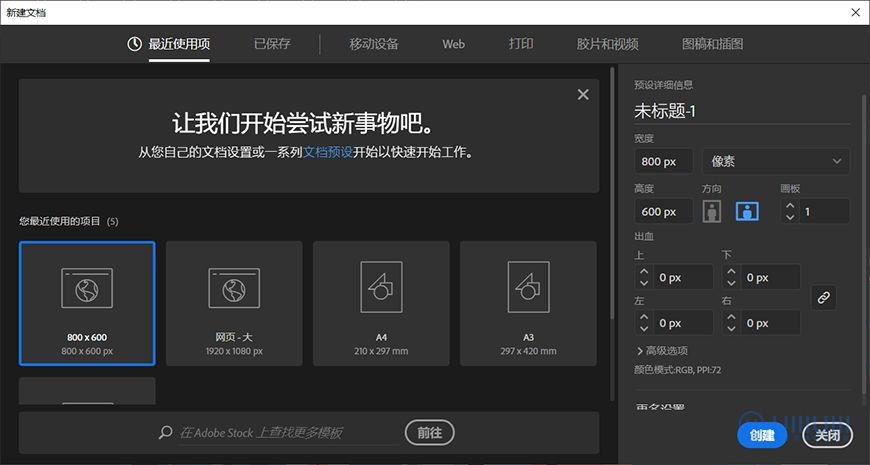Select portrait orientation icon

click(712, 211)
